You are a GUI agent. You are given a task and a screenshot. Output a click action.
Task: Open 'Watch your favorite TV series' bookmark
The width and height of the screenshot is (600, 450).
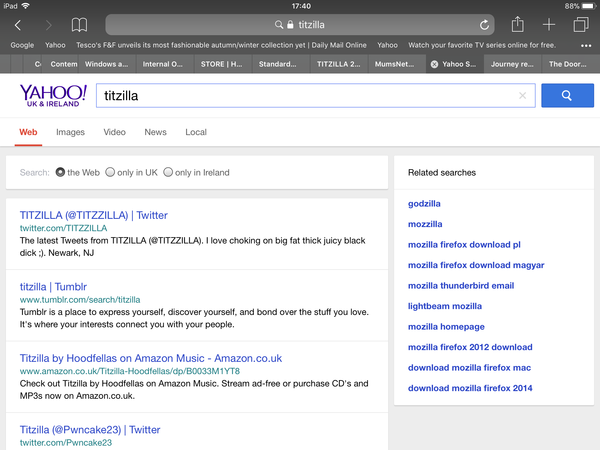pyautogui.click(x=482, y=45)
